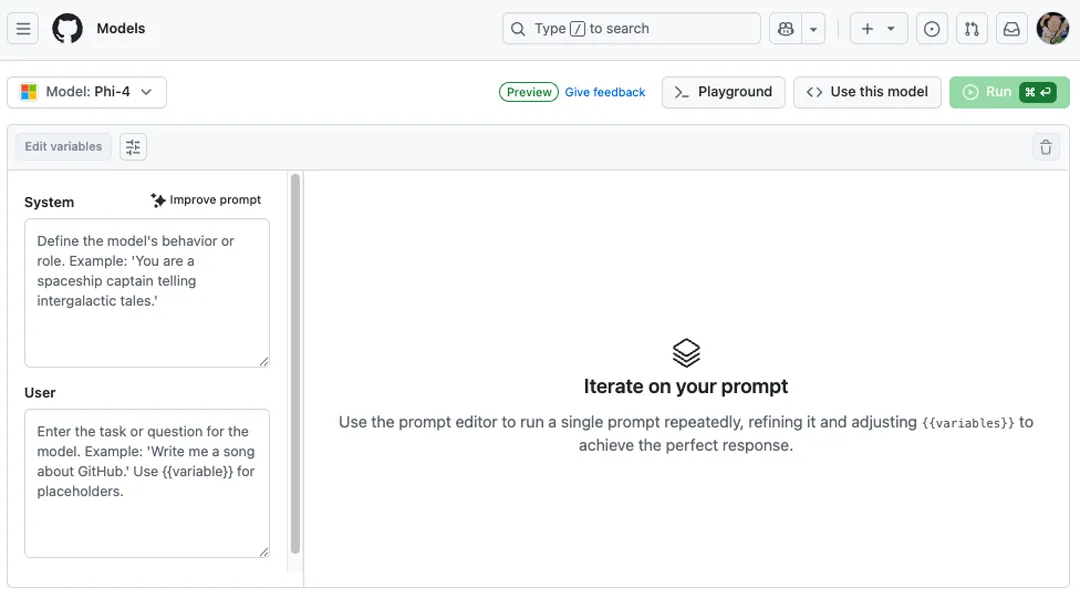This screenshot has width=1080, height=598.
Task: Run the prompt with the Run button
Action: click(x=1009, y=91)
